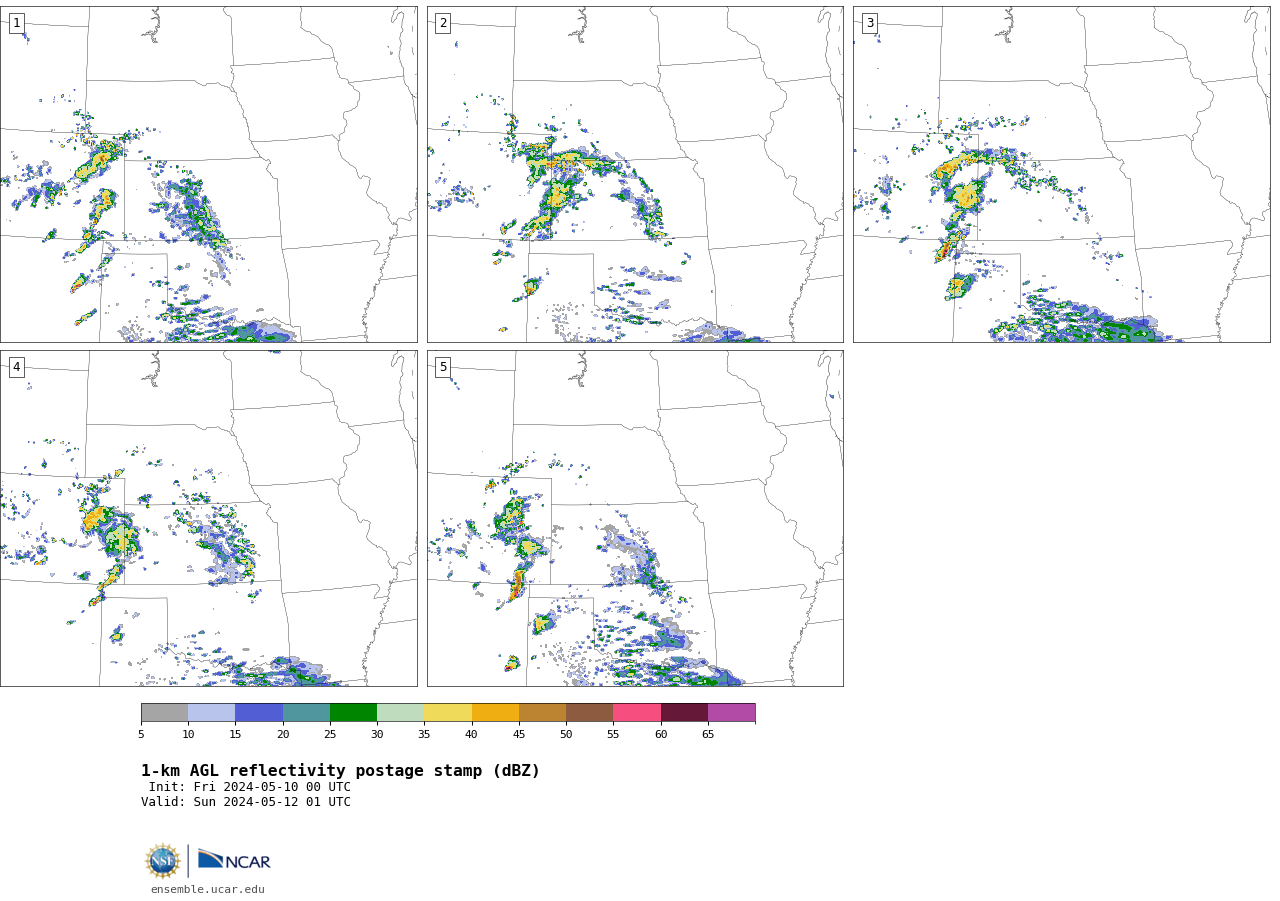Screen dimensions: 1280x901
Task: Click the tan-brown 45-50 dBZ swatch
Action: [542, 713]
